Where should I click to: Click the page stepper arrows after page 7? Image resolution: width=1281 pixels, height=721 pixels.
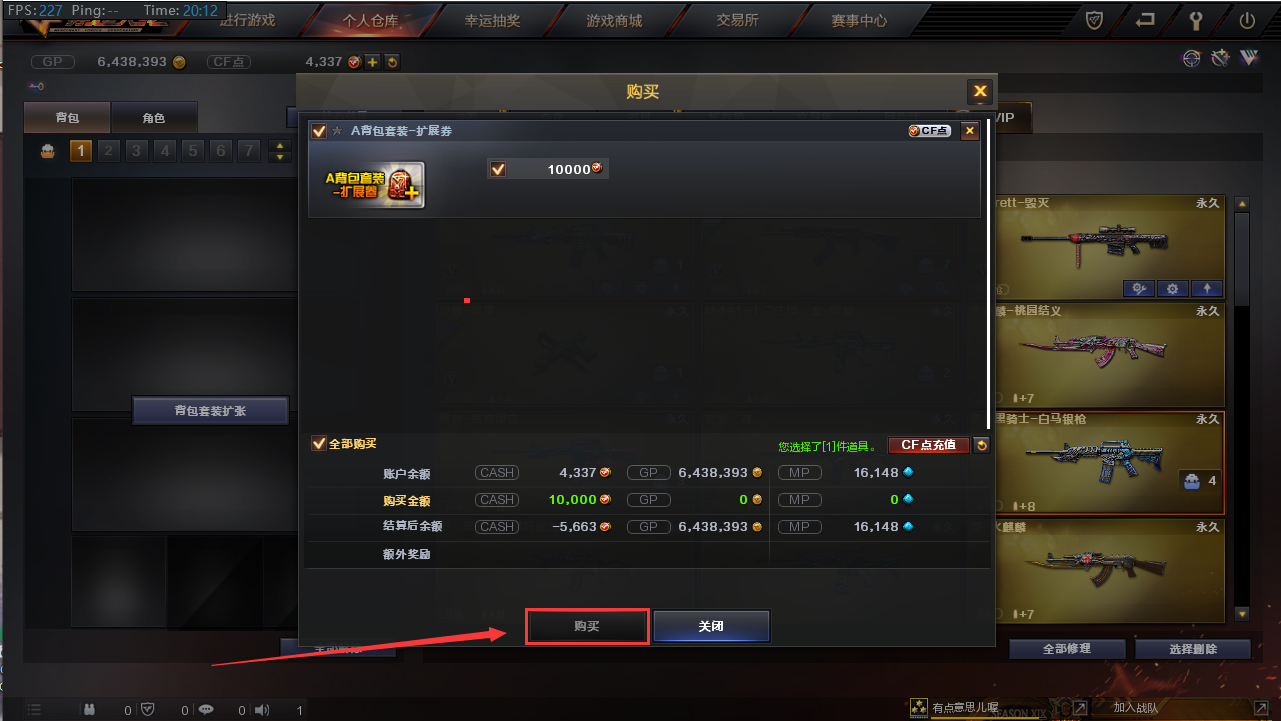pyautogui.click(x=280, y=152)
